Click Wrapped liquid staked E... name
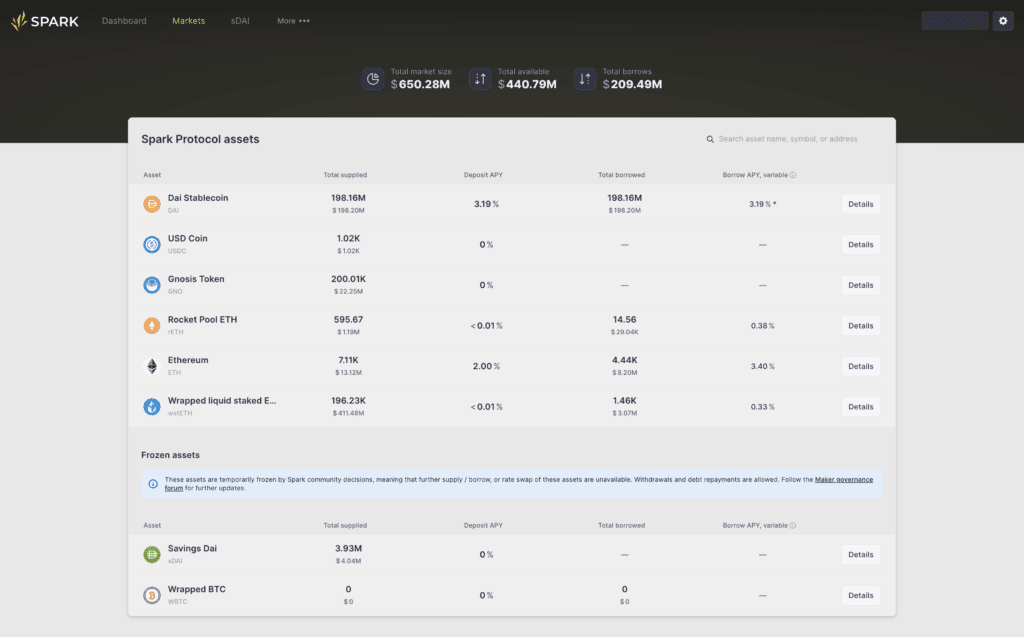The width and height of the screenshot is (1024, 637). coord(222,400)
